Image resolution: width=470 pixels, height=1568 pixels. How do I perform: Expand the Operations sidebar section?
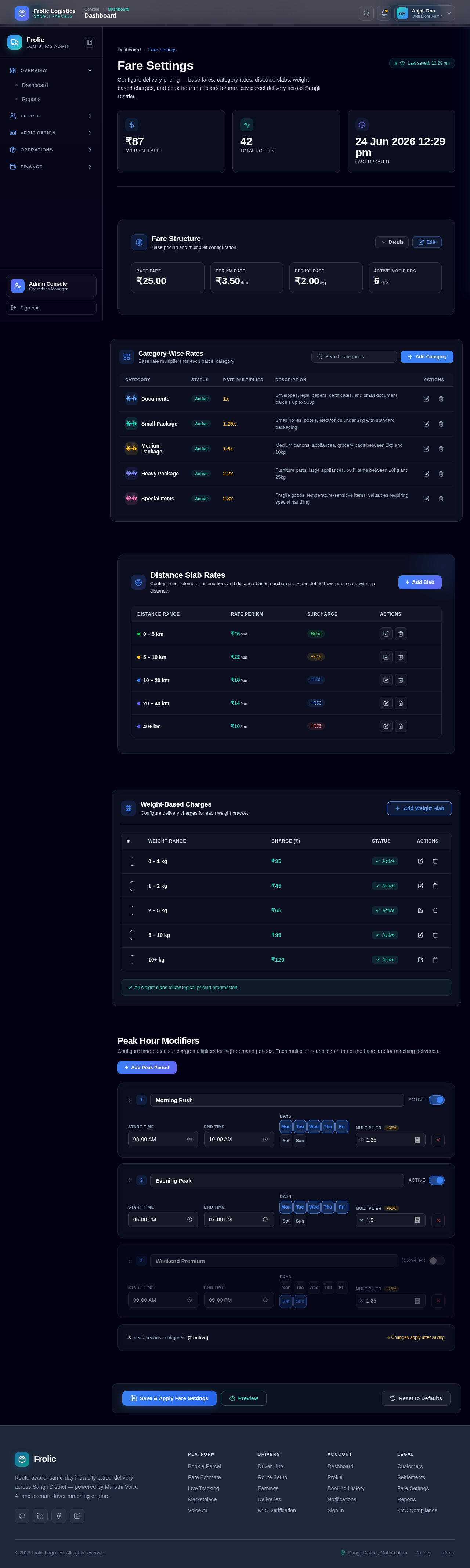tap(51, 150)
